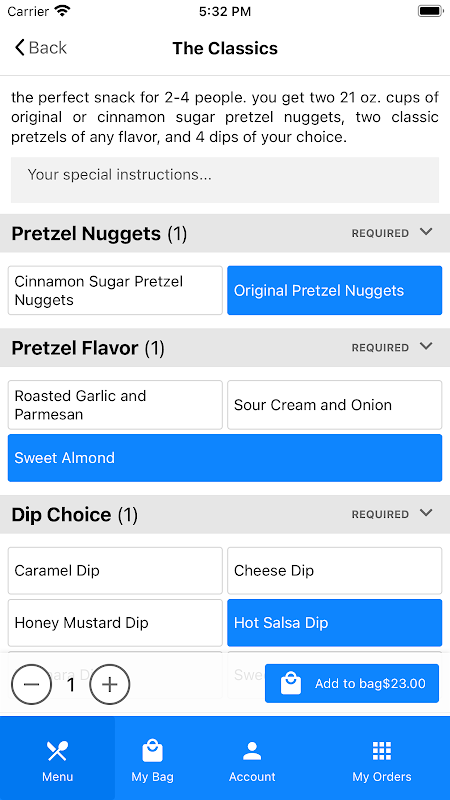
Task: Tap the selected Sweet Almond flavor
Action: click(x=225, y=458)
